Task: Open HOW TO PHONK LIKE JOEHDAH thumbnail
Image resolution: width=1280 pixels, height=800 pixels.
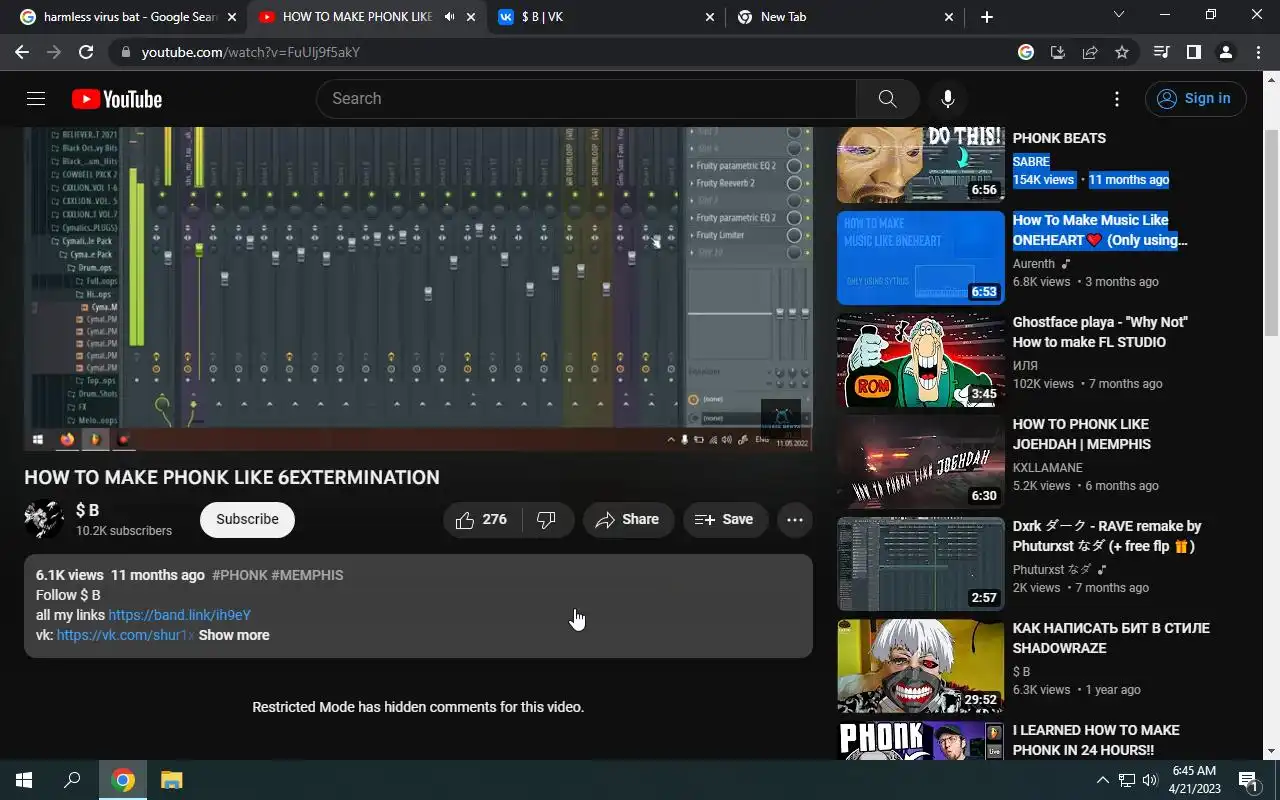Action: [x=920, y=461]
